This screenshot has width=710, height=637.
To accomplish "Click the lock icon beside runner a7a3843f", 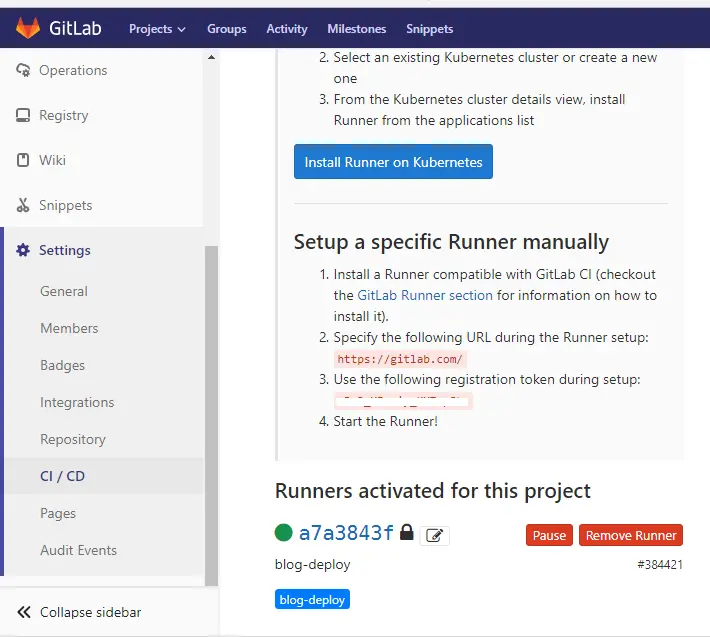I will point(407,532).
